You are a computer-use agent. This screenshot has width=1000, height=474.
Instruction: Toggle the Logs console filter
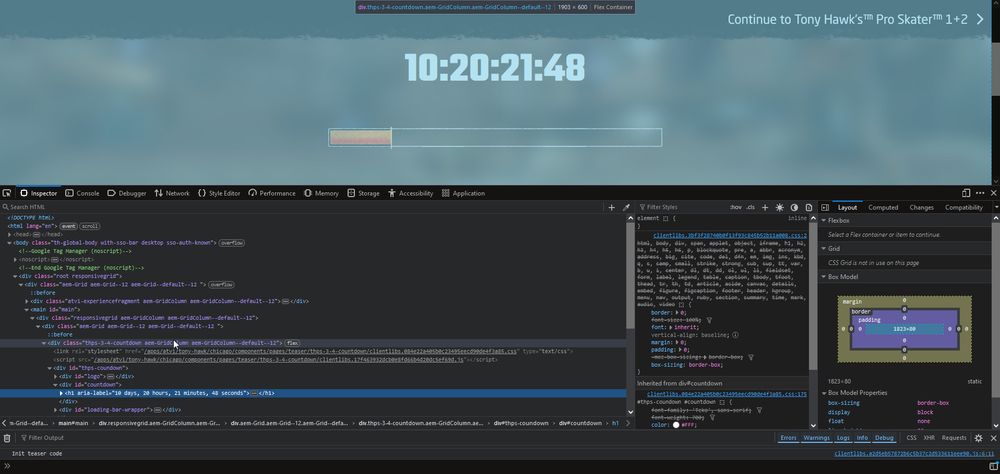(x=843, y=438)
